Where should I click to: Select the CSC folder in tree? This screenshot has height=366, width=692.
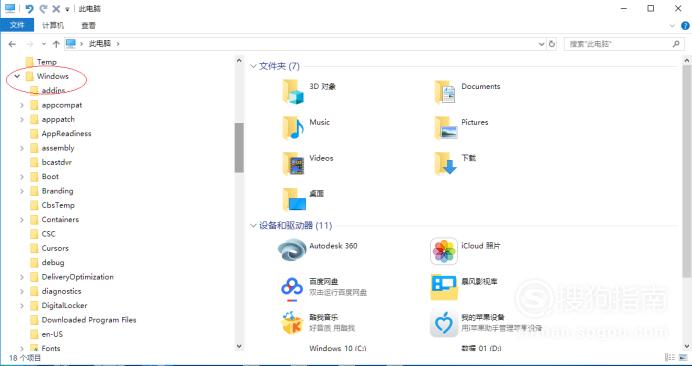43,234
